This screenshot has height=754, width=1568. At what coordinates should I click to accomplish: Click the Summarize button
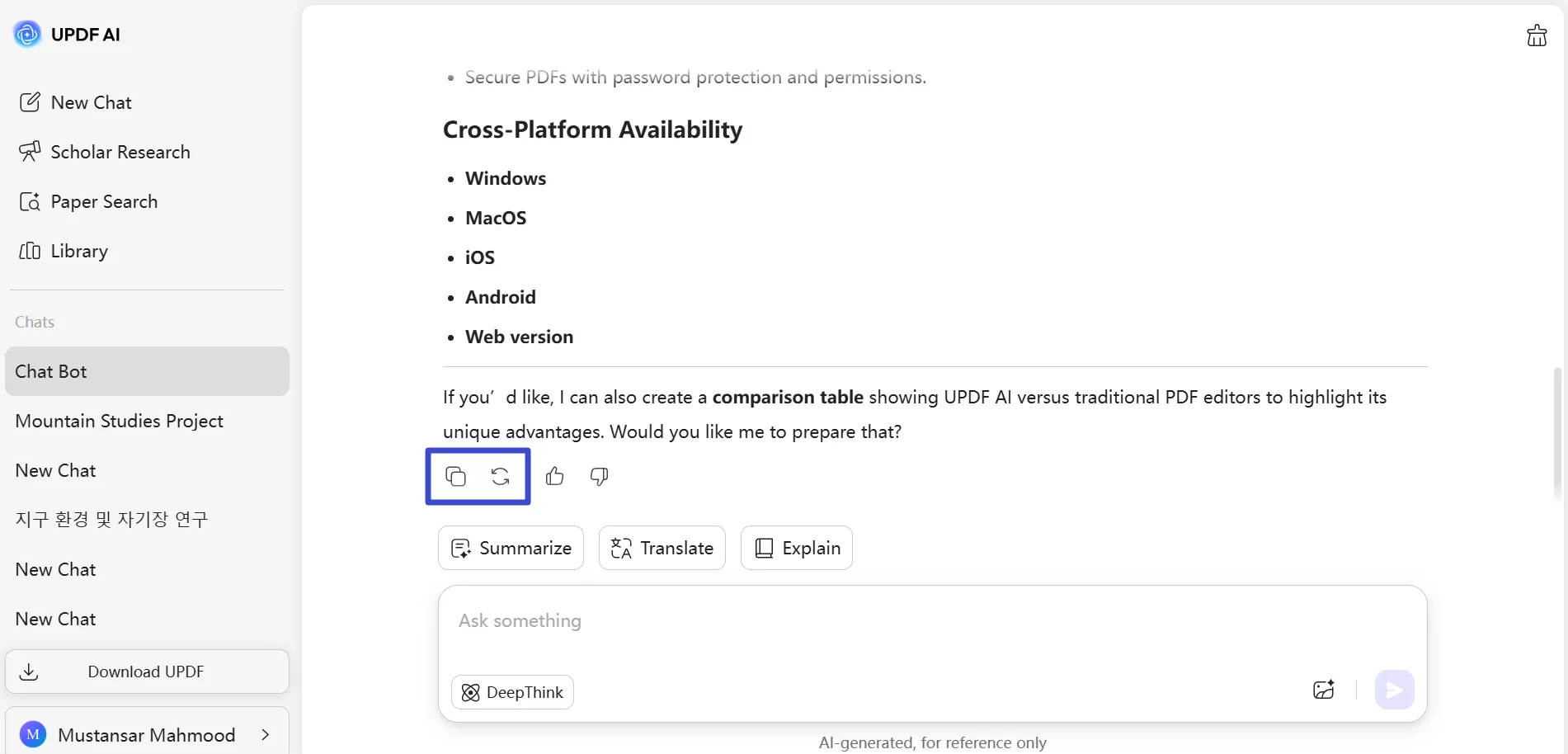(x=510, y=548)
